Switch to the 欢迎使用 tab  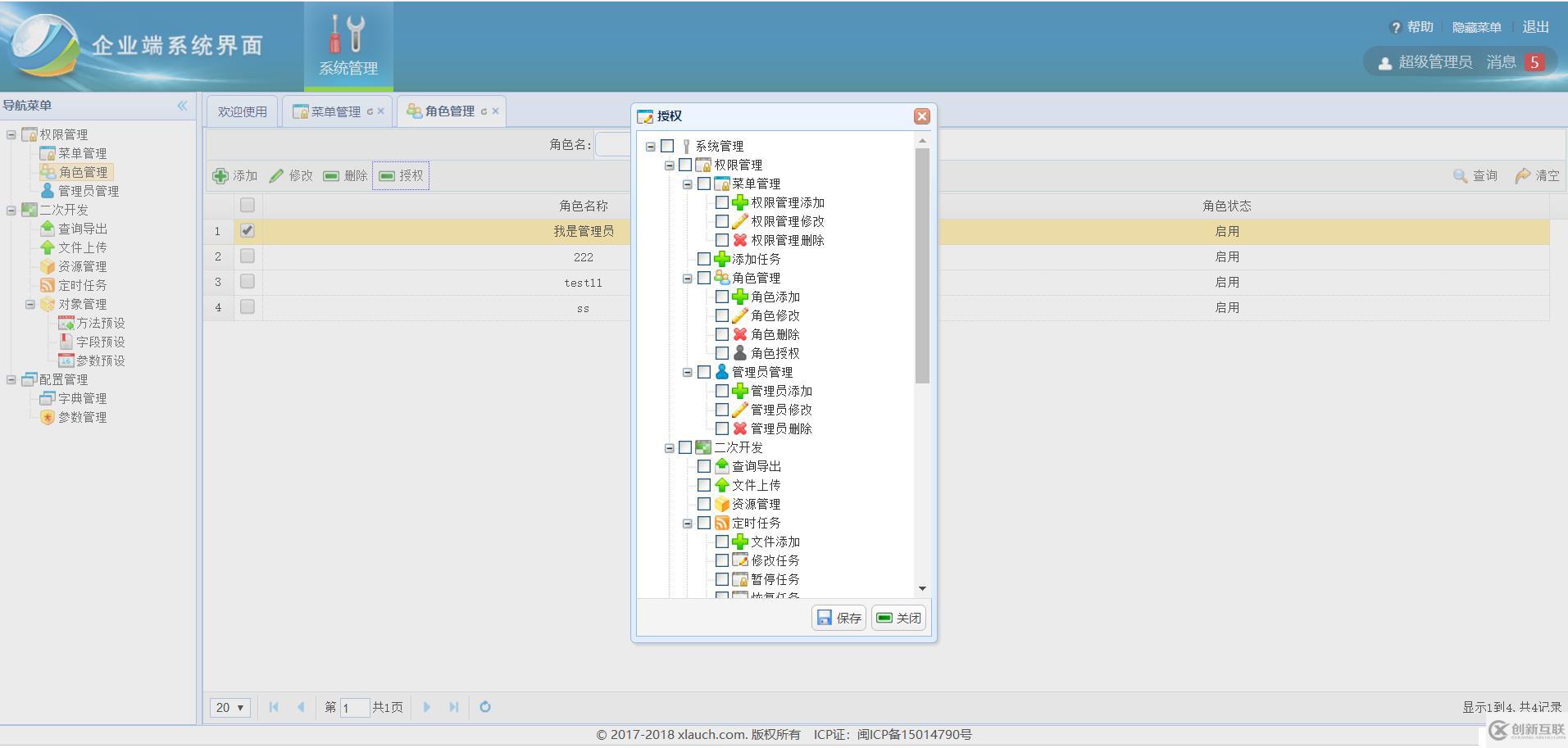(241, 110)
